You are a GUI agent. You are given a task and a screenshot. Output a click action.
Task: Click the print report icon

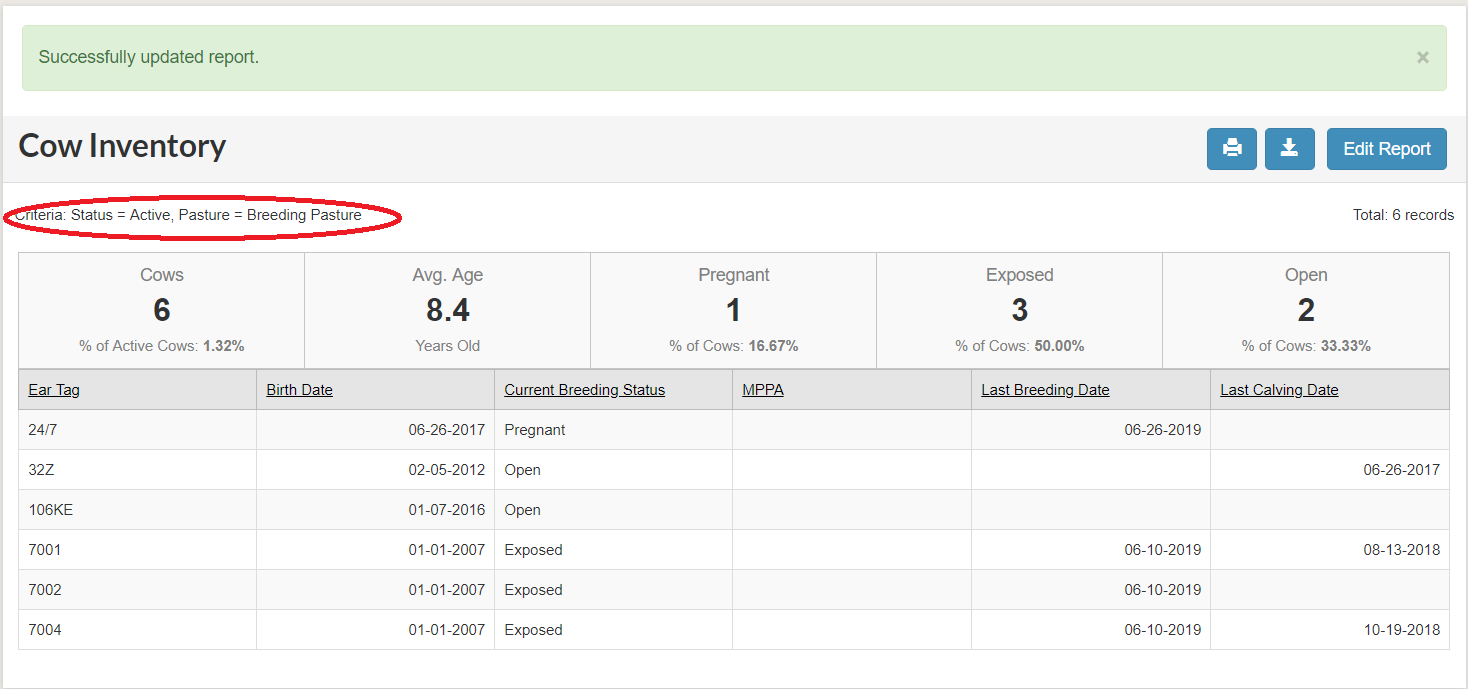coord(1231,148)
